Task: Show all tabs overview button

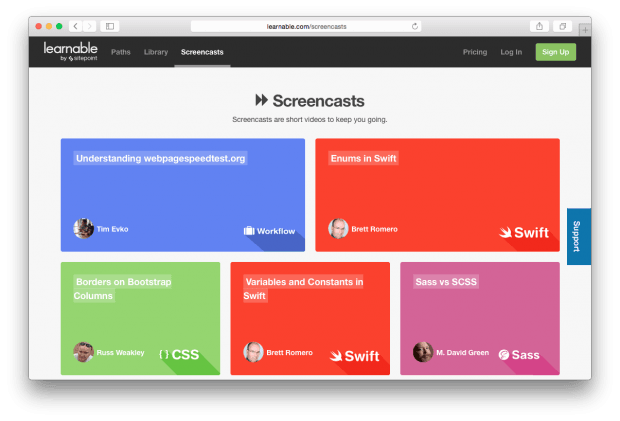Action: (x=563, y=26)
